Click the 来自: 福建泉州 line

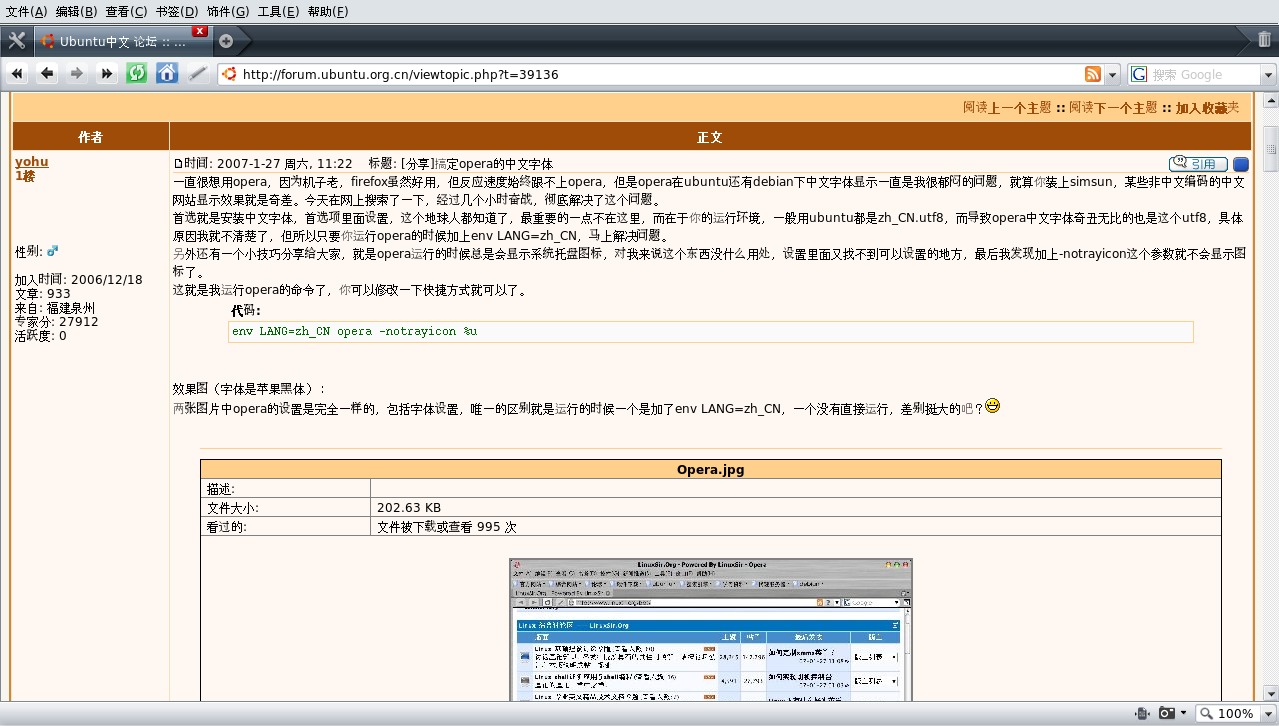[x=55, y=308]
